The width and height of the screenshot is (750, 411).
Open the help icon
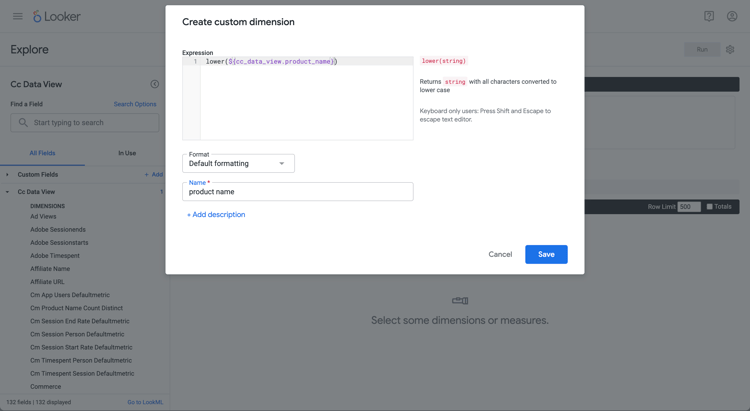click(709, 16)
